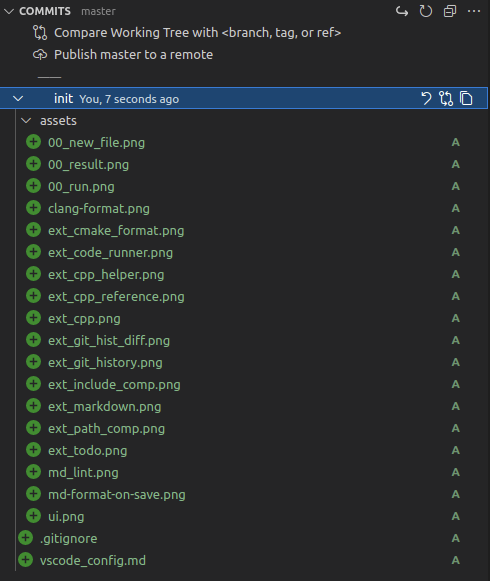The width and height of the screenshot is (490, 581).
Task: Click the collapse all icon in Commits header
Action: (x=450, y=11)
